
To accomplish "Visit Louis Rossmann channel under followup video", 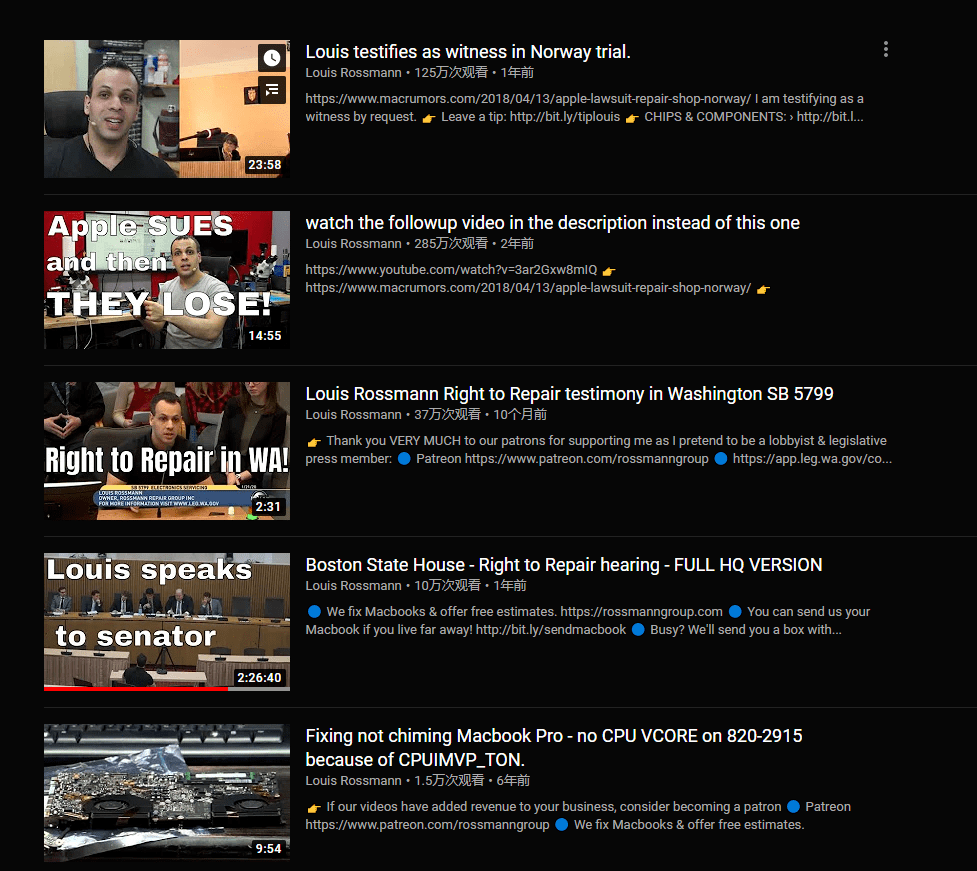I will tap(353, 244).
